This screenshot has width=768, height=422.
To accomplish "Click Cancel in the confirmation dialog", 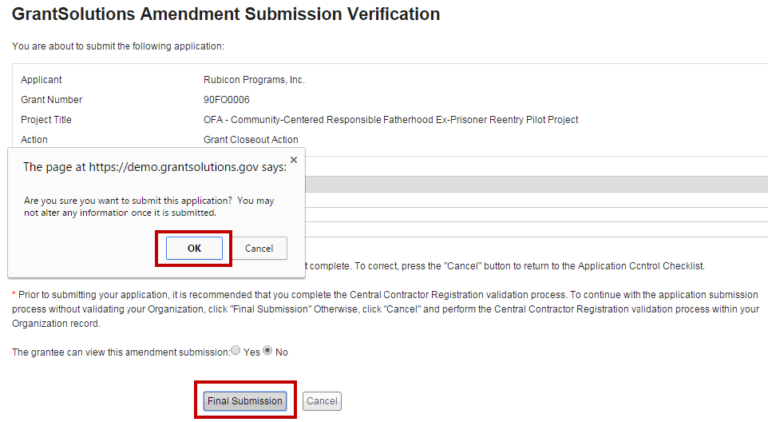I will click(x=259, y=248).
